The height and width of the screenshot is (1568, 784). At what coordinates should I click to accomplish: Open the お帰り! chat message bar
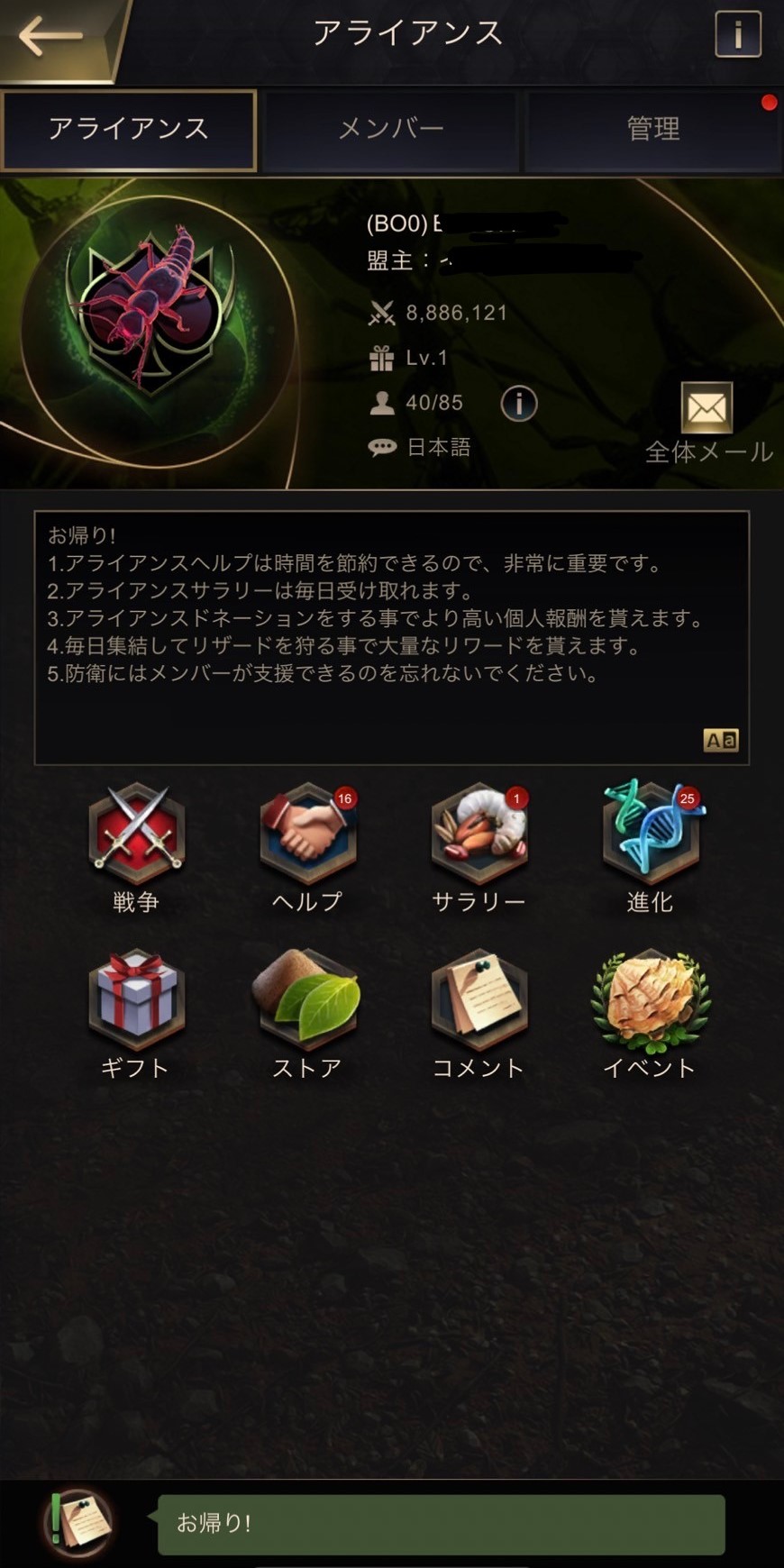442,1524
